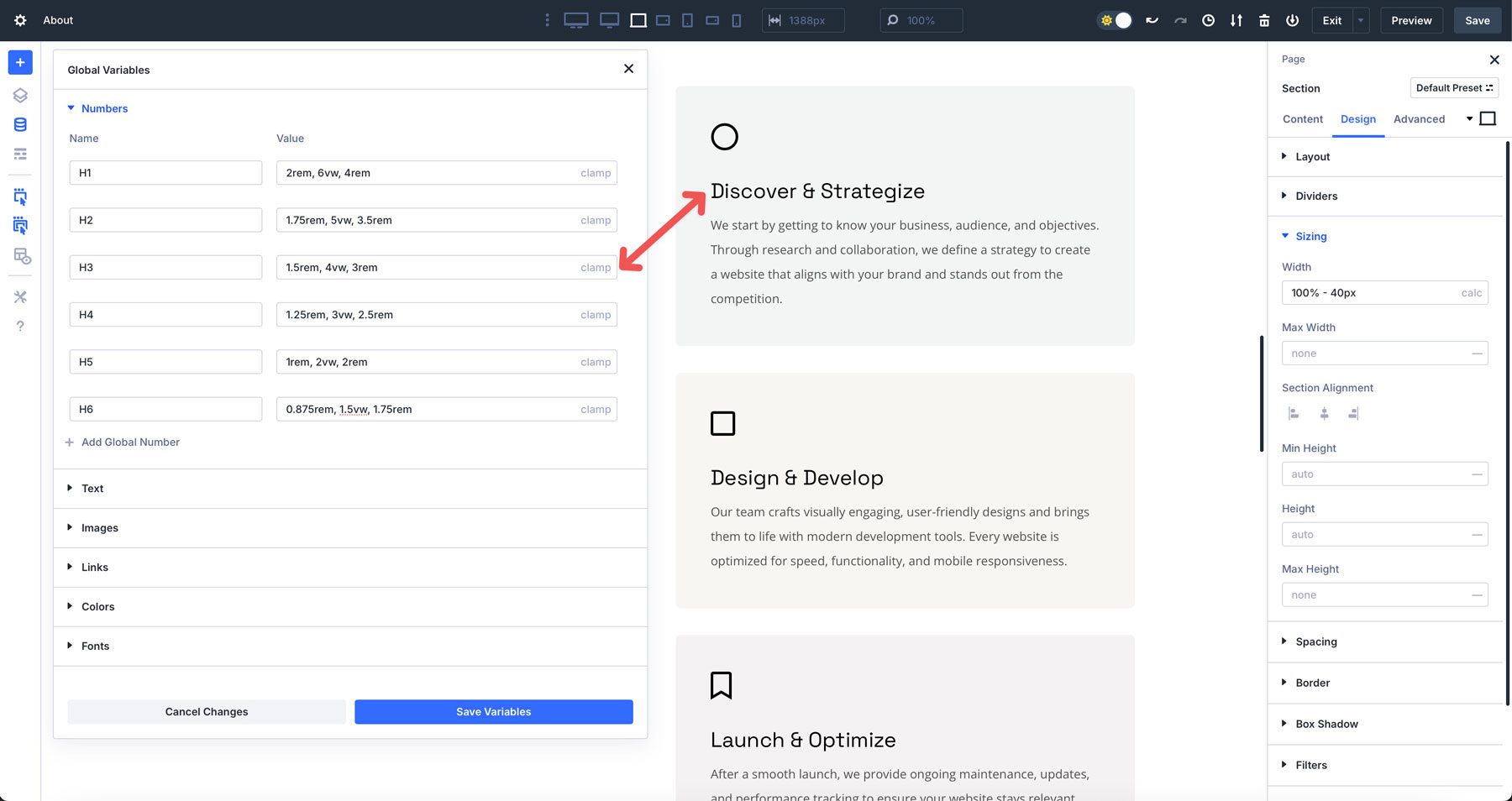
Task: Enable clamp on the H1 value
Action: click(x=596, y=172)
